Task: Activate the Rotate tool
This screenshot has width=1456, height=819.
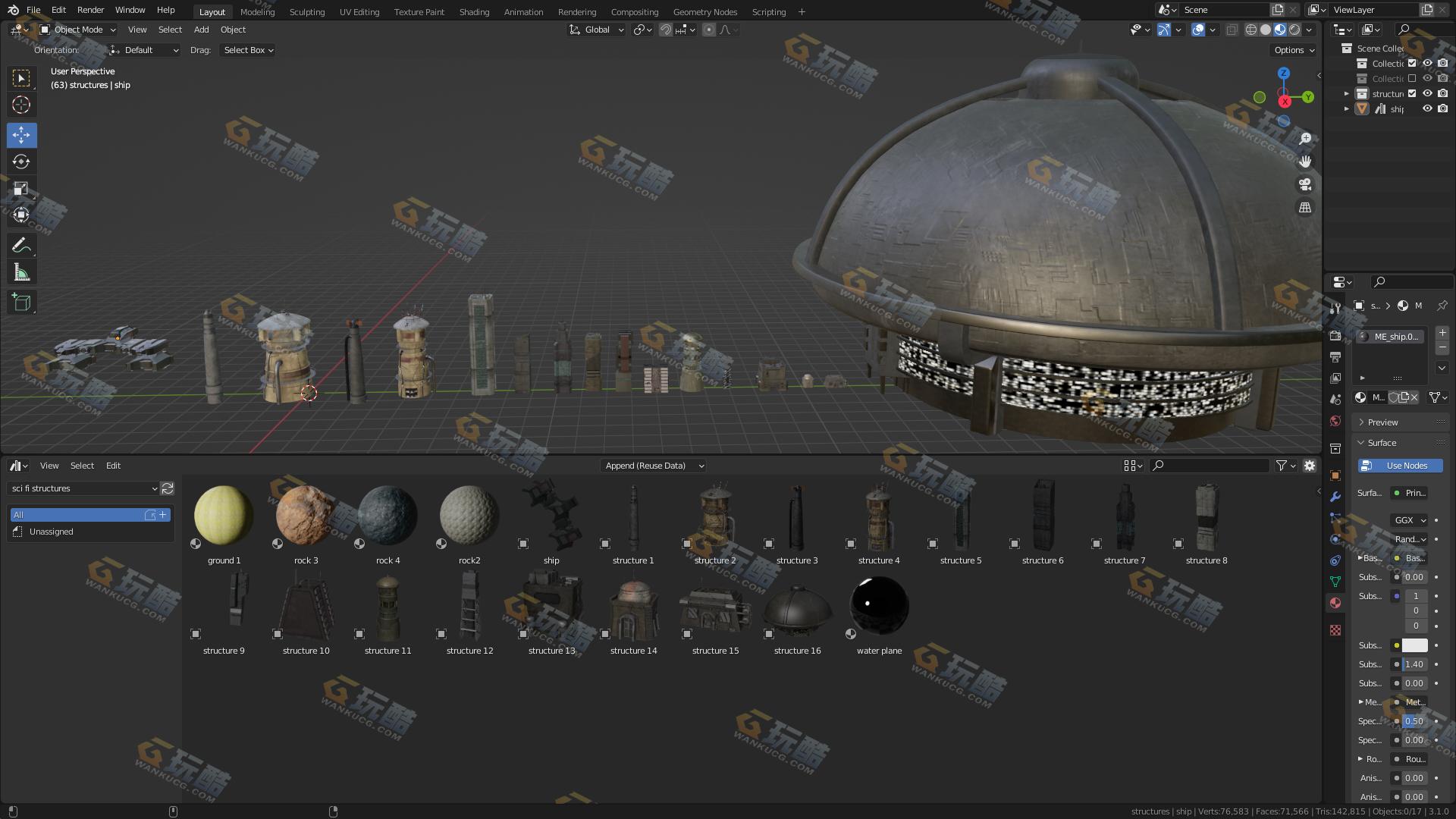Action: coord(21,162)
